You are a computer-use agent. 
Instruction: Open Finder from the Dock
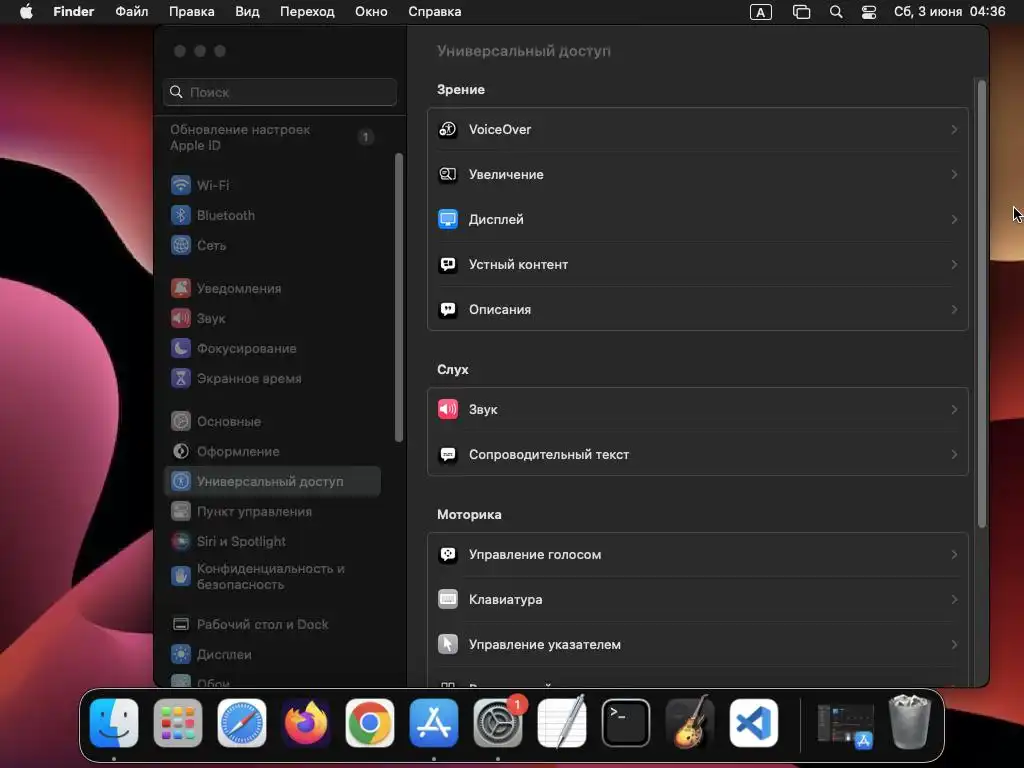click(114, 723)
